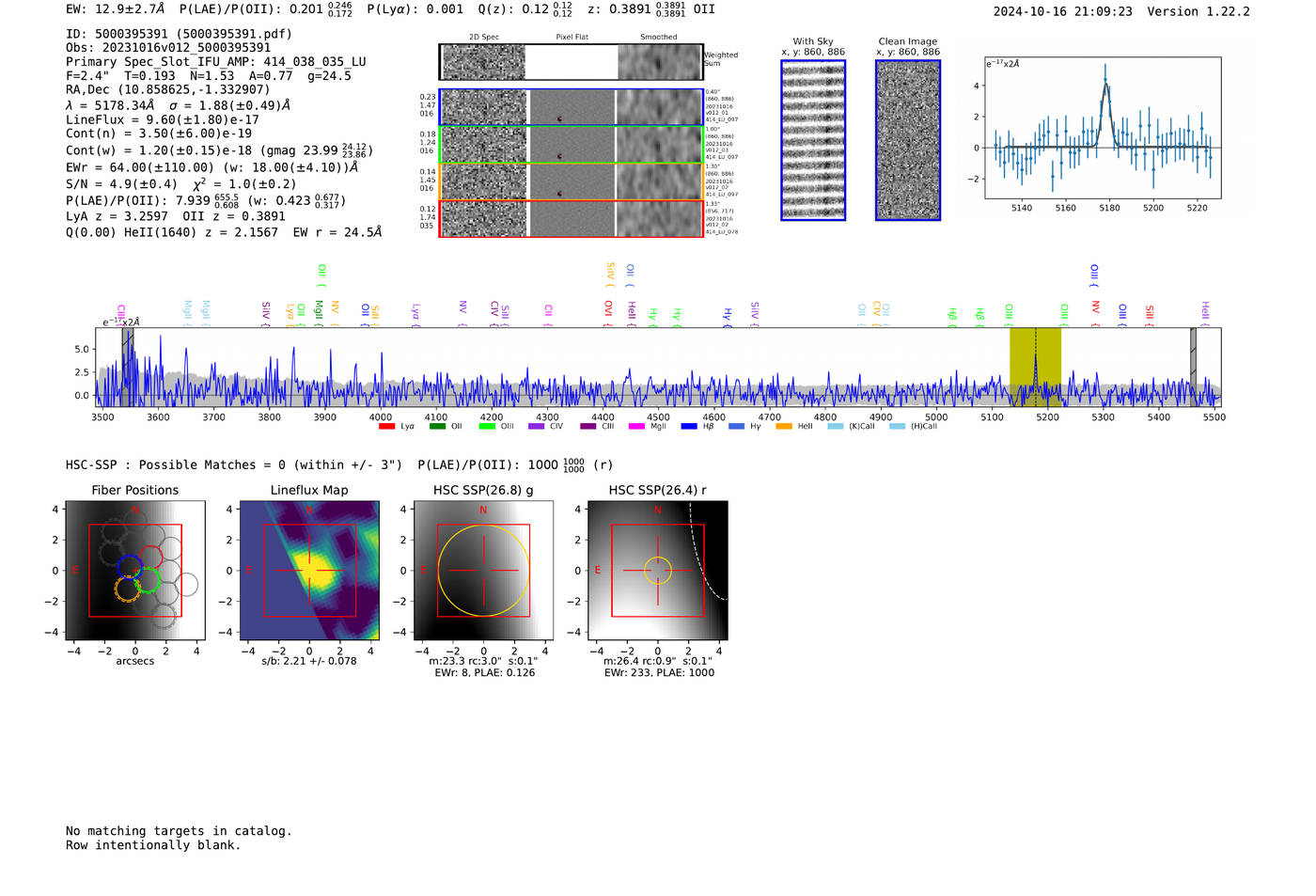Click the Weighted Sum 2D Spec cutout

click(x=483, y=62)
